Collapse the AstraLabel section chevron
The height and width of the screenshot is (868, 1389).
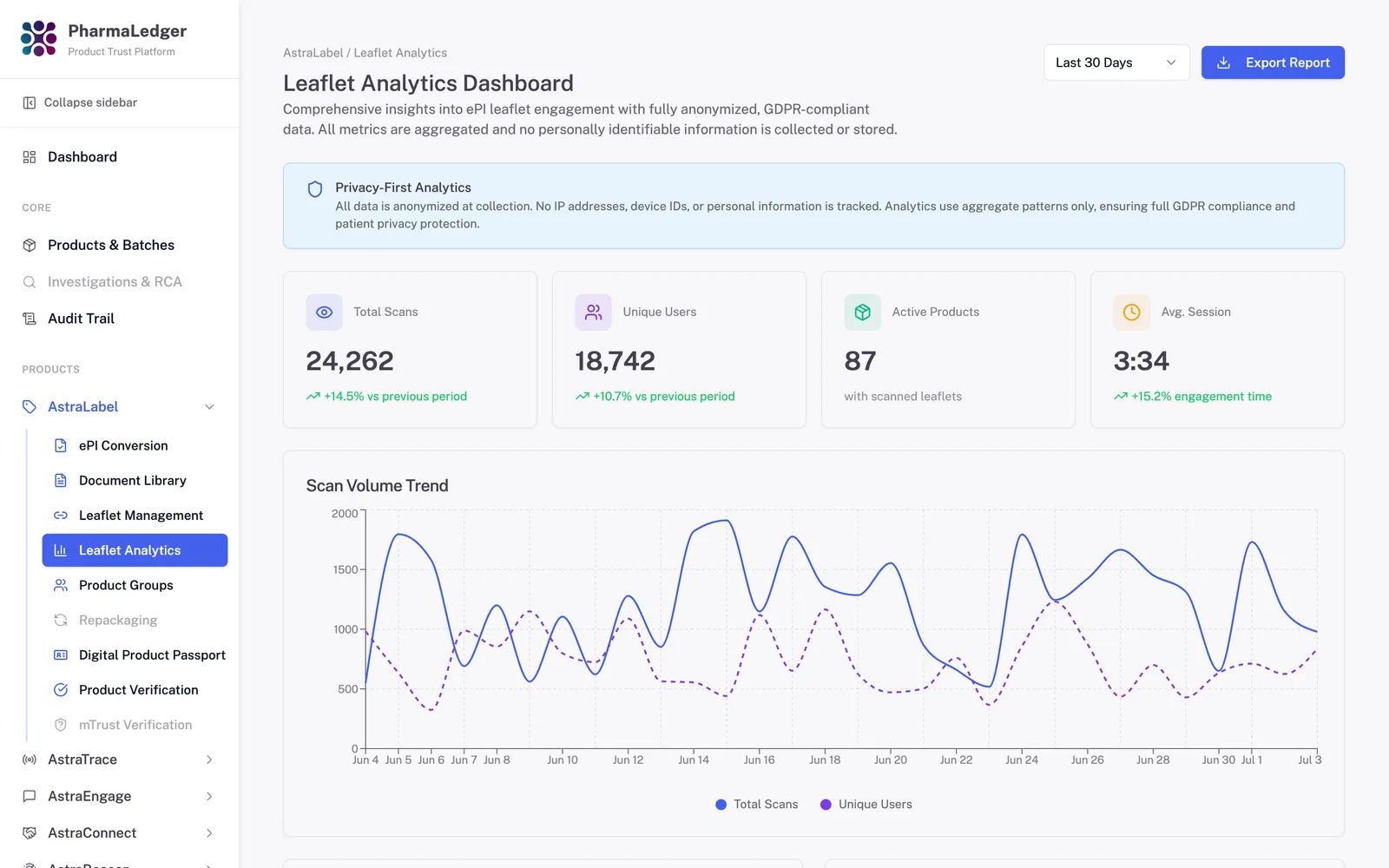[209, 407]
